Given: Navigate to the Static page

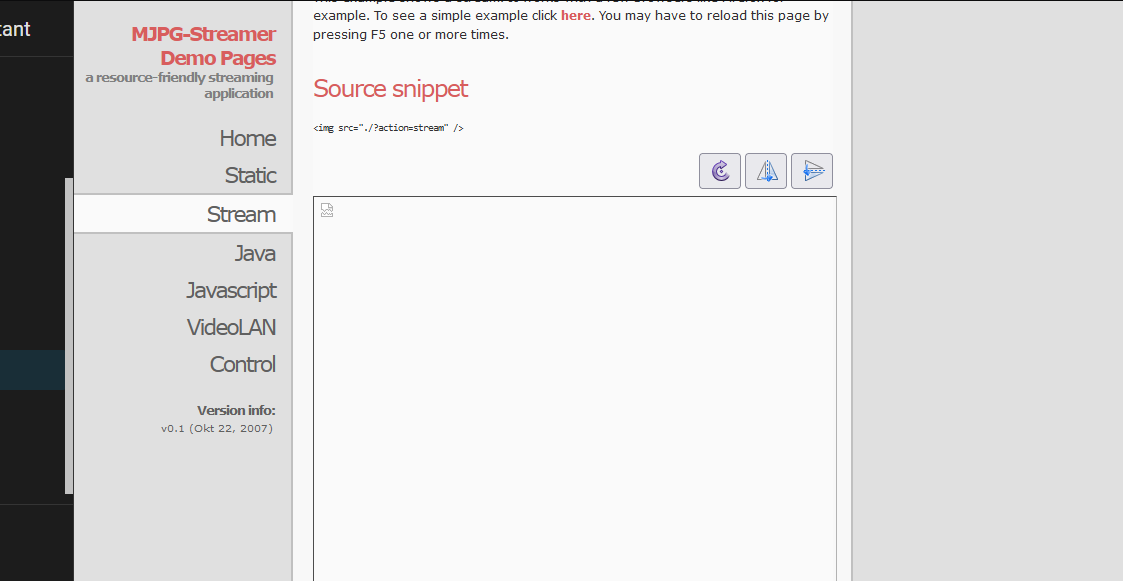Looking at the screenshot, I should (x=251, y=175).
